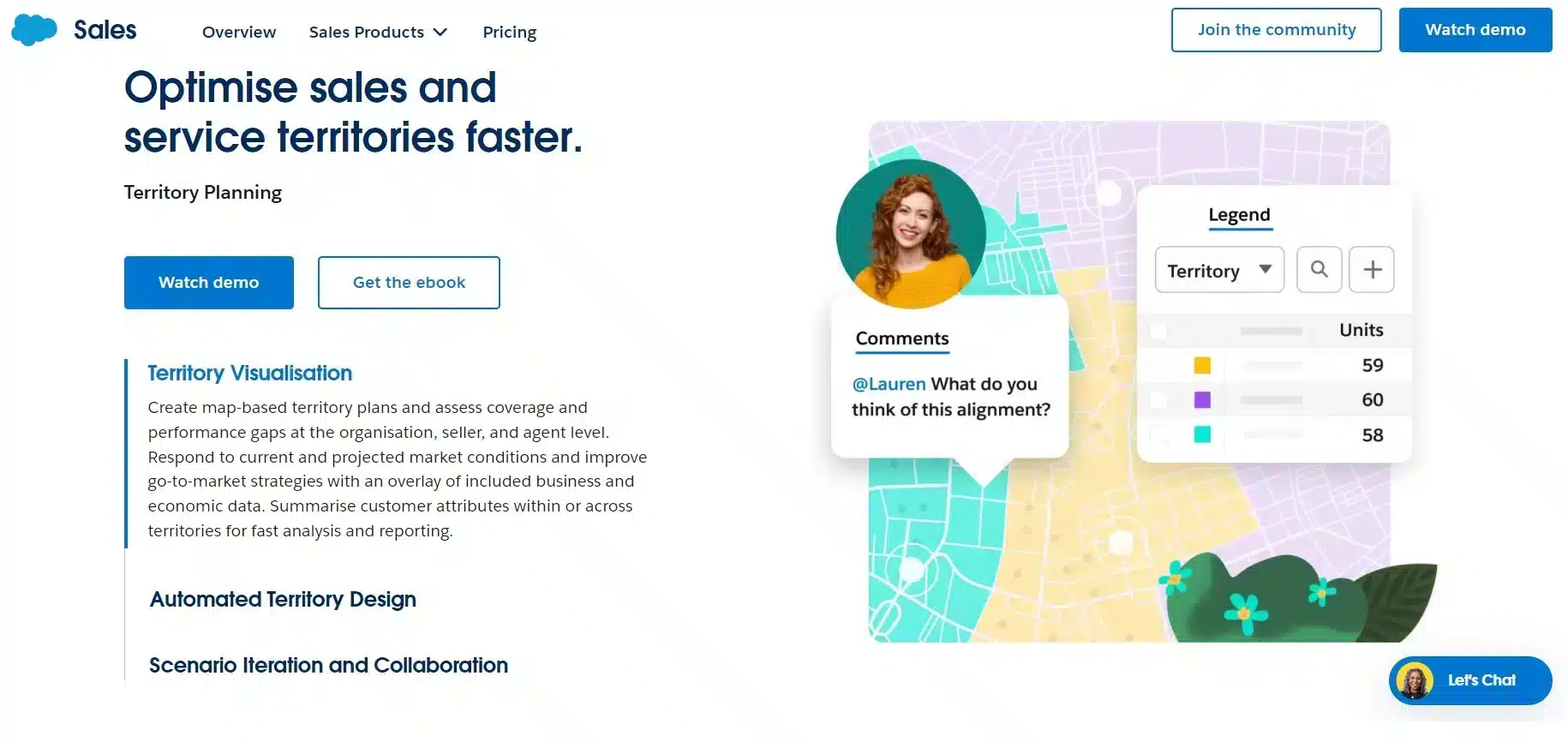Click the Sales heading link

click(105, 30)
